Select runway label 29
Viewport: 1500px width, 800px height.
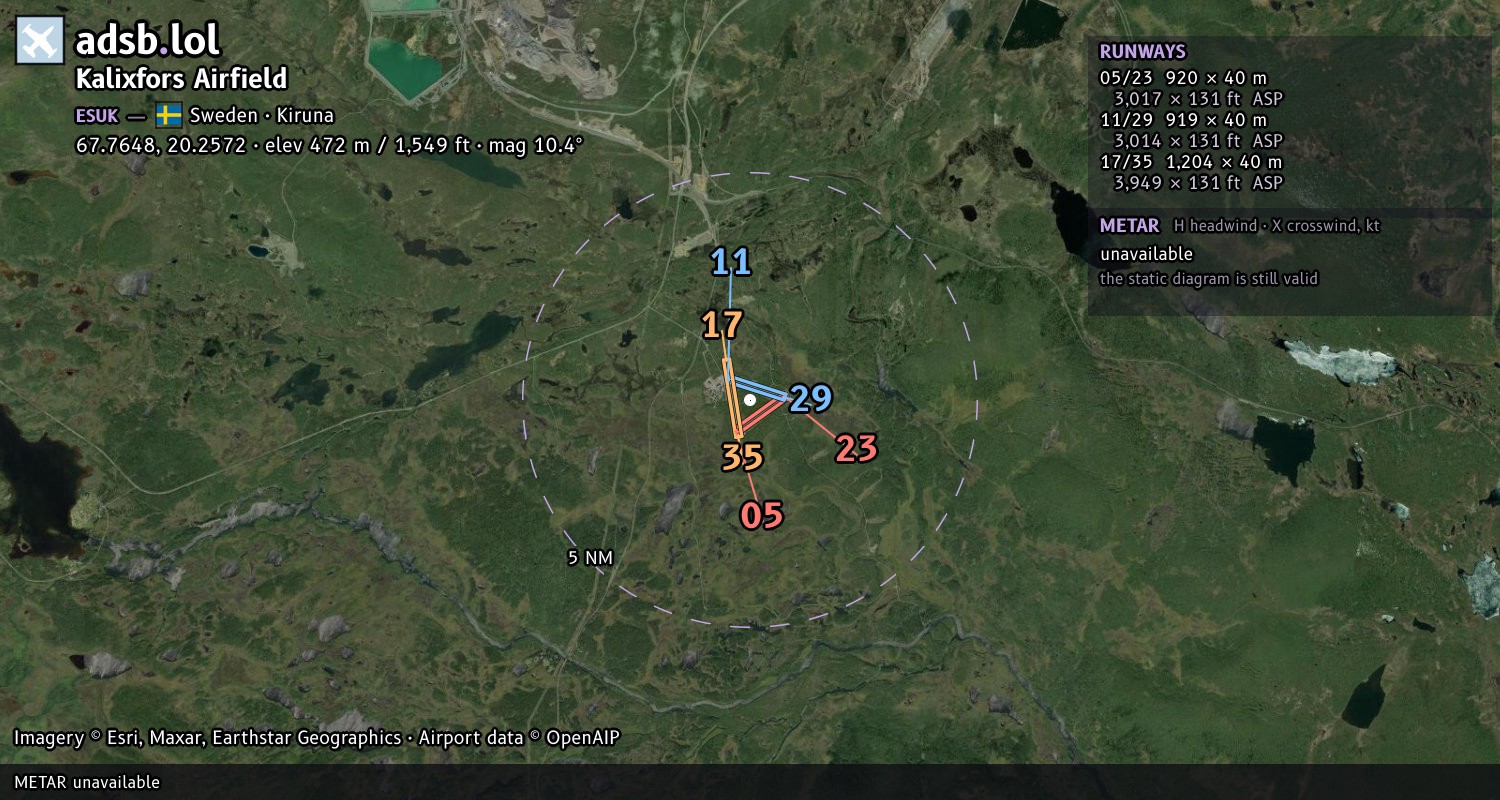[x=811, y=398]
